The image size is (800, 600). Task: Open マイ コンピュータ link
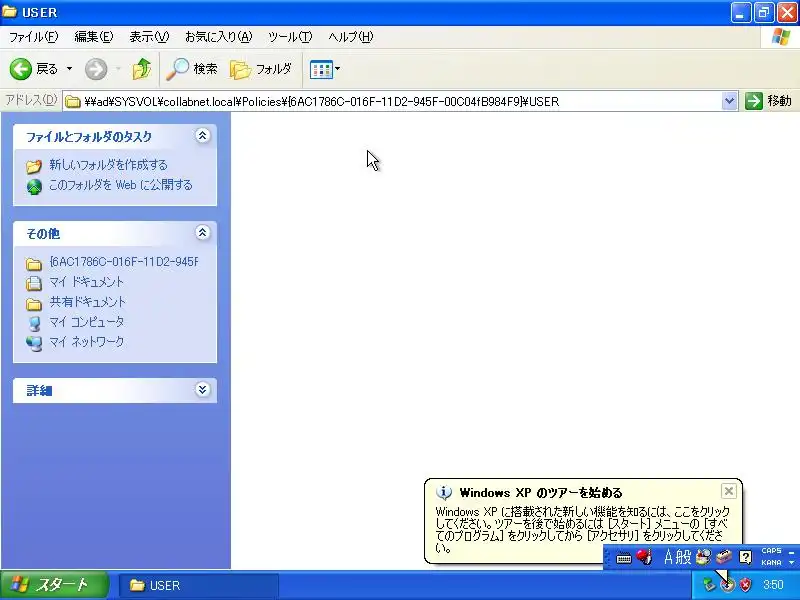pos(86,322)
